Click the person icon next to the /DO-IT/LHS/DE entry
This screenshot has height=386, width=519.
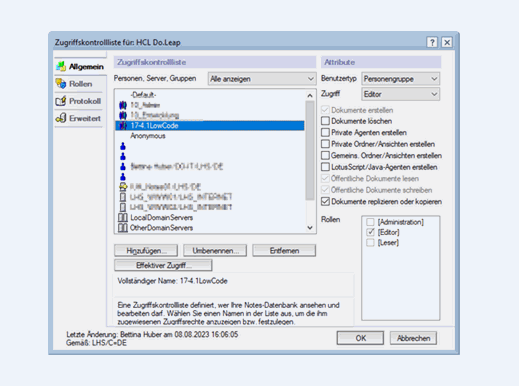coord(123,166)
